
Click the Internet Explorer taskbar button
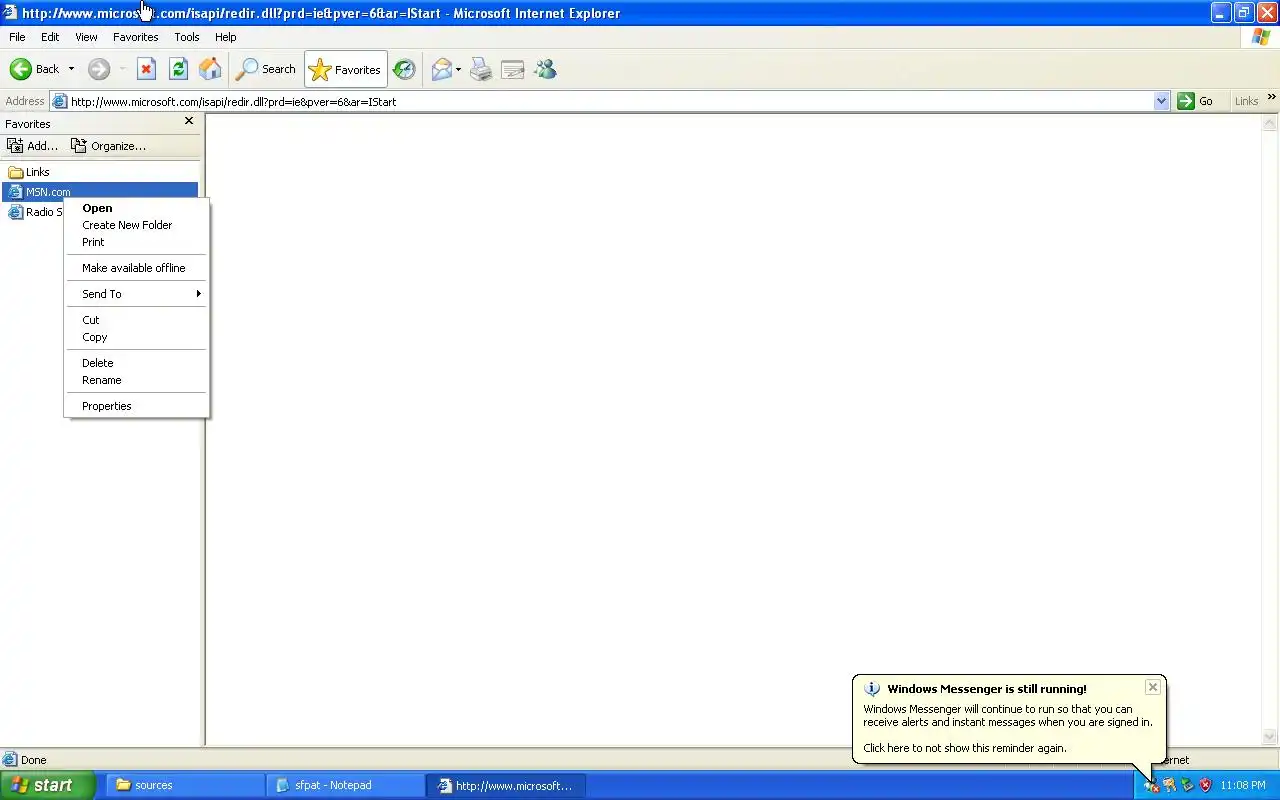click(506, 785)
